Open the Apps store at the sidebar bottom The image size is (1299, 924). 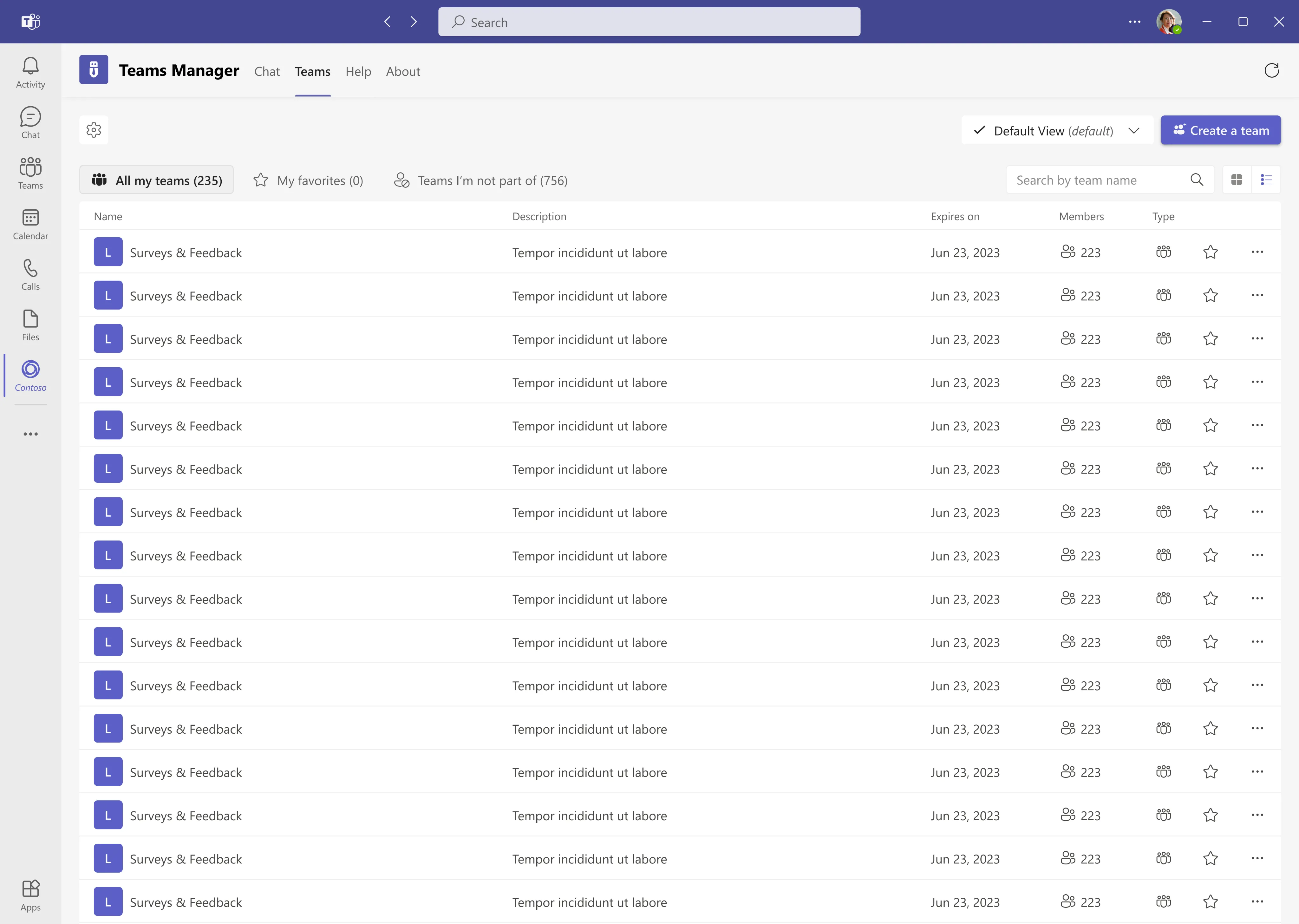(x=31, y=895)
